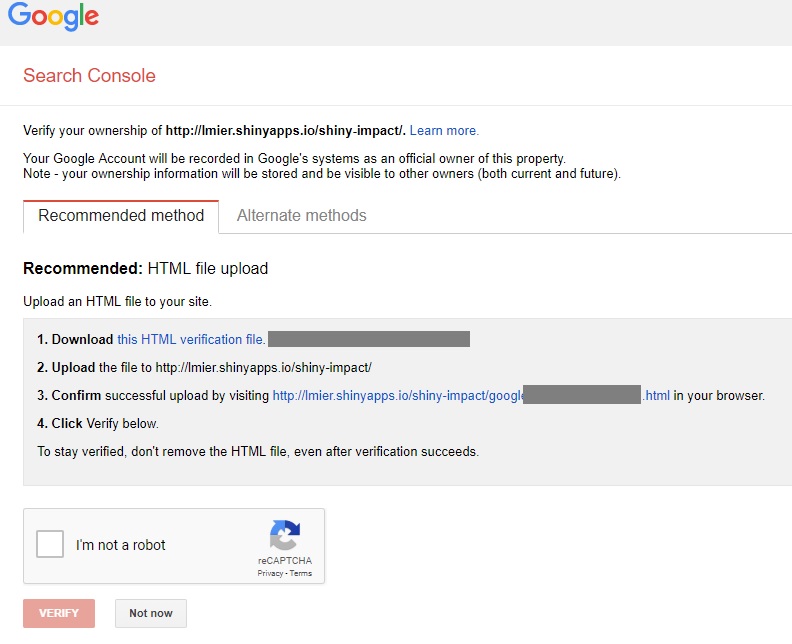Open the Learn more link
This screenshot has width=792, height=644.
(444, 130)
